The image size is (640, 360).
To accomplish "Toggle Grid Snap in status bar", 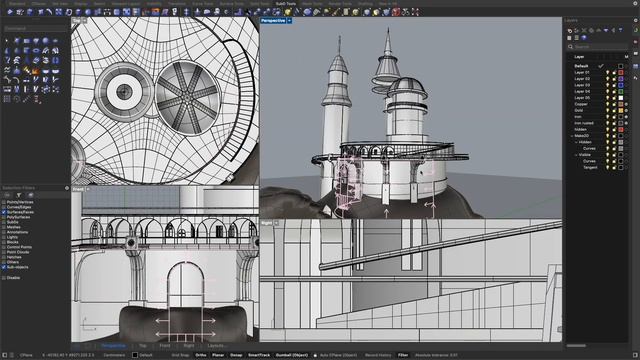I will [180, 355].
